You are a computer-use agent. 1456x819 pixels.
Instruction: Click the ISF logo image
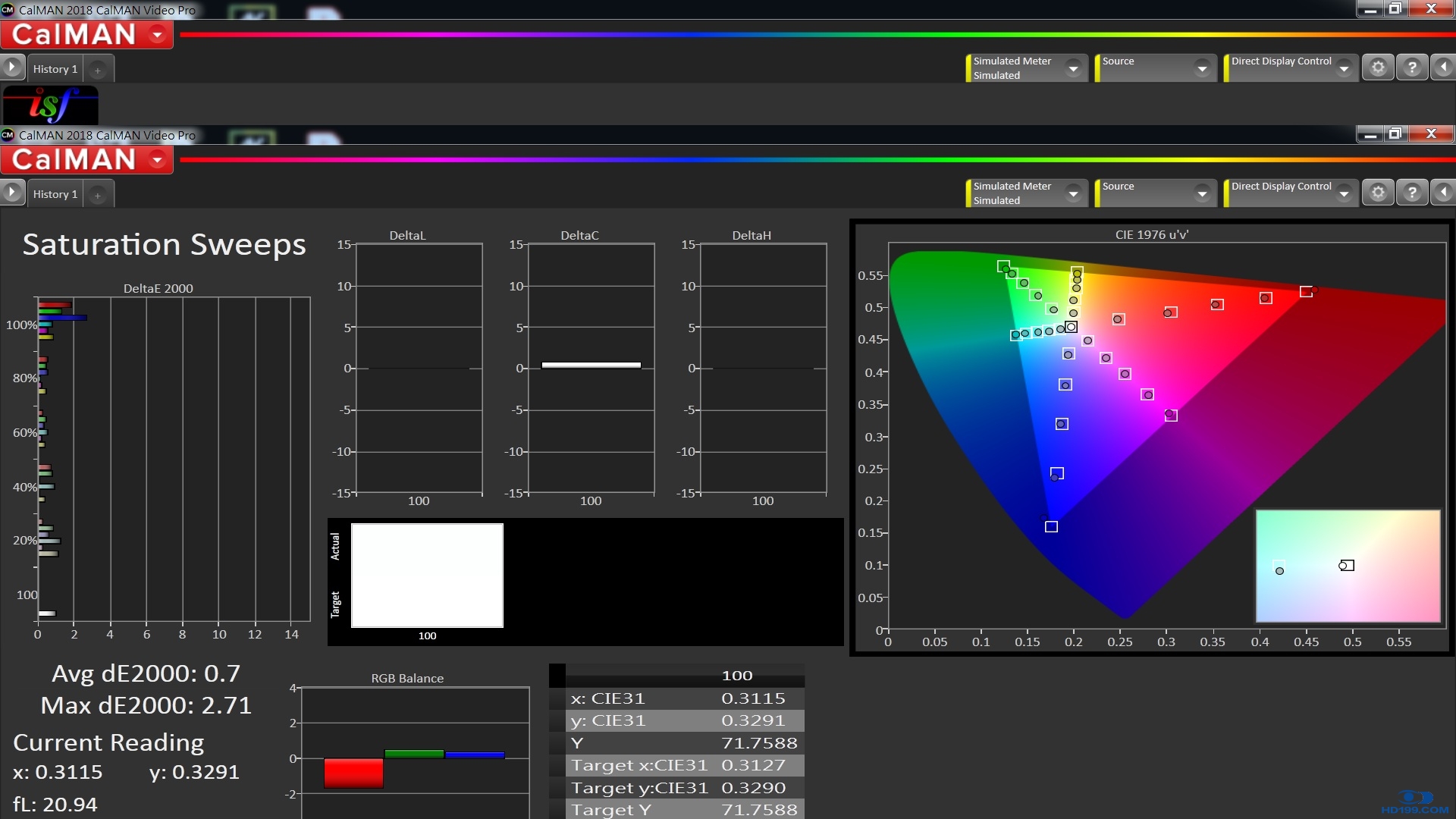(x=50, y=105)
